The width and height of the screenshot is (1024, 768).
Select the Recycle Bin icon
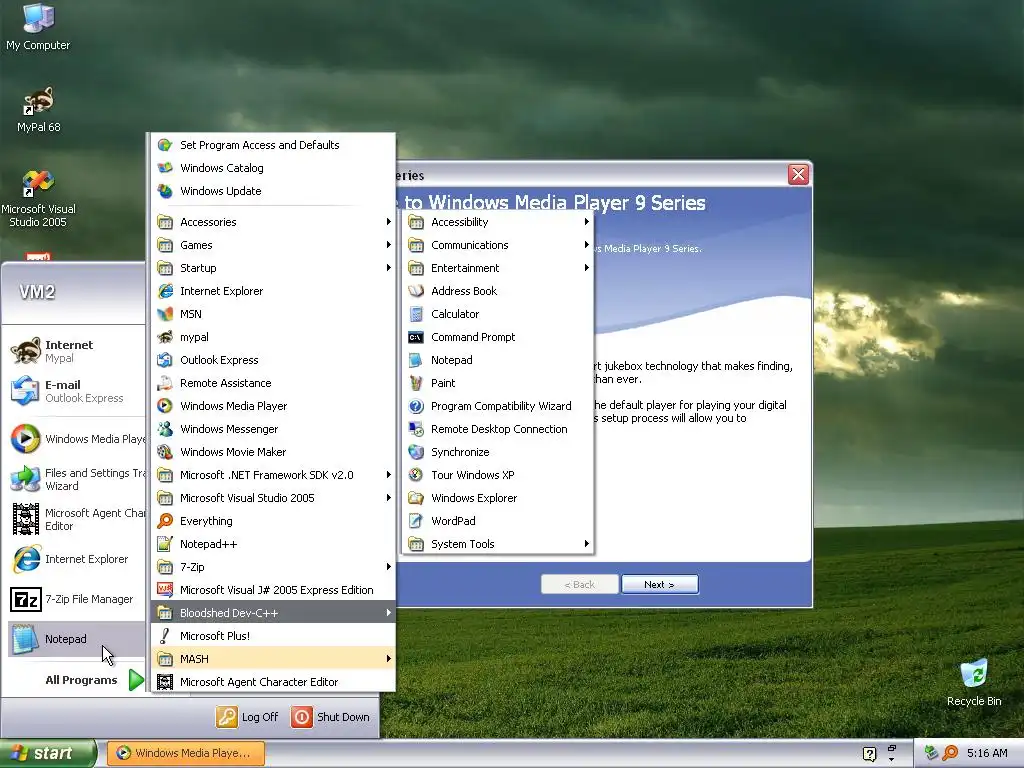[974, 682]
